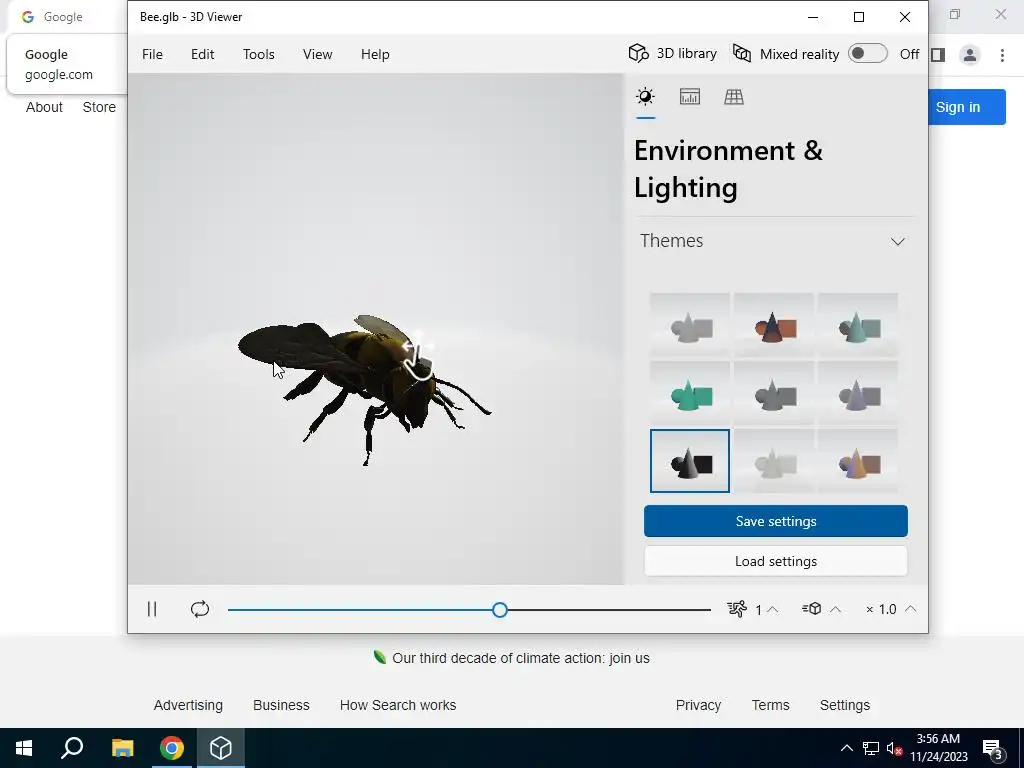Screen dimensions: 1024x768
Task: Select the dark gray middle theme thumbnail
Action: coord(774,392)
